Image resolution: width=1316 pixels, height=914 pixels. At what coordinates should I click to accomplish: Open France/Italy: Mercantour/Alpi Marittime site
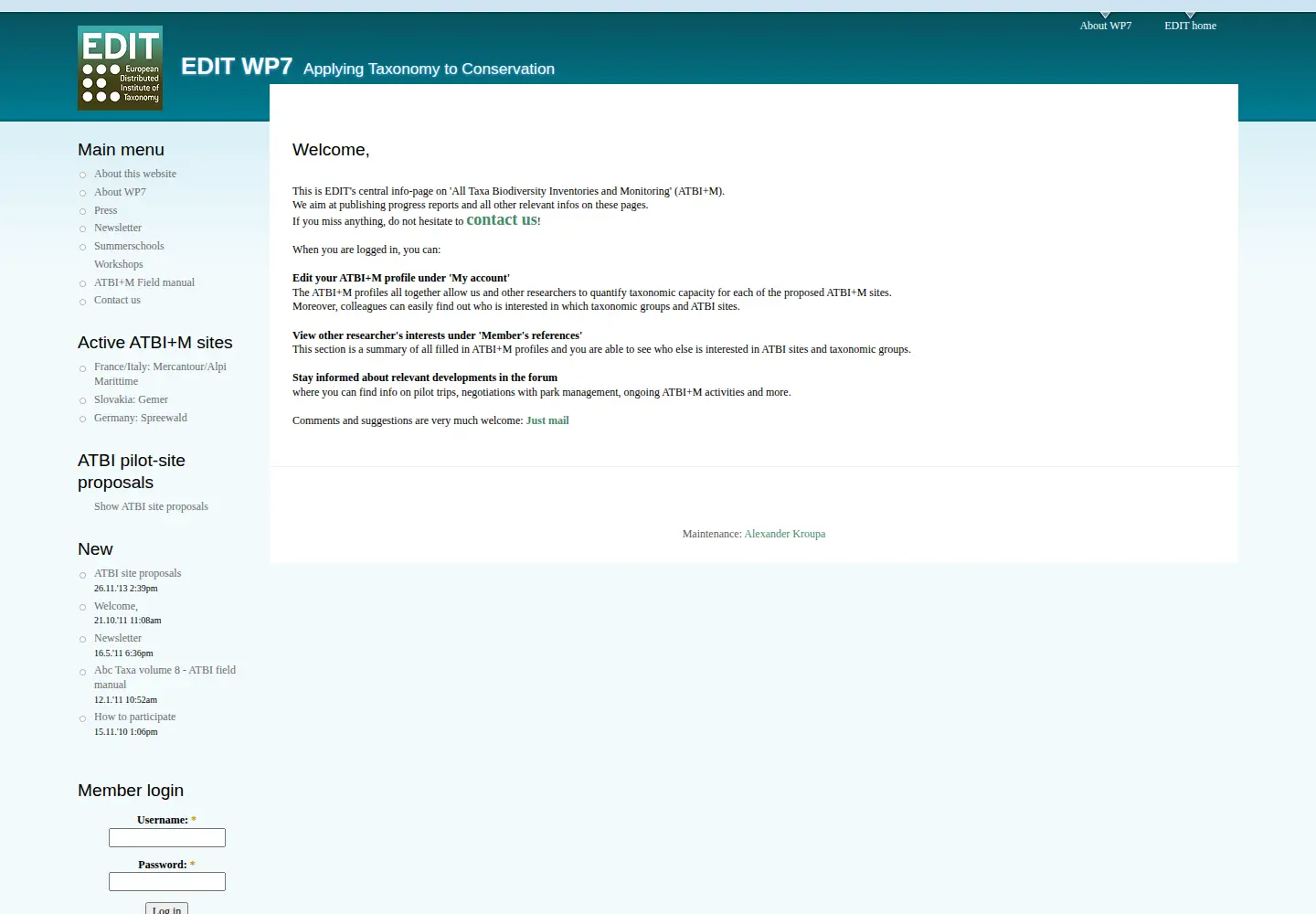point(160,374)
